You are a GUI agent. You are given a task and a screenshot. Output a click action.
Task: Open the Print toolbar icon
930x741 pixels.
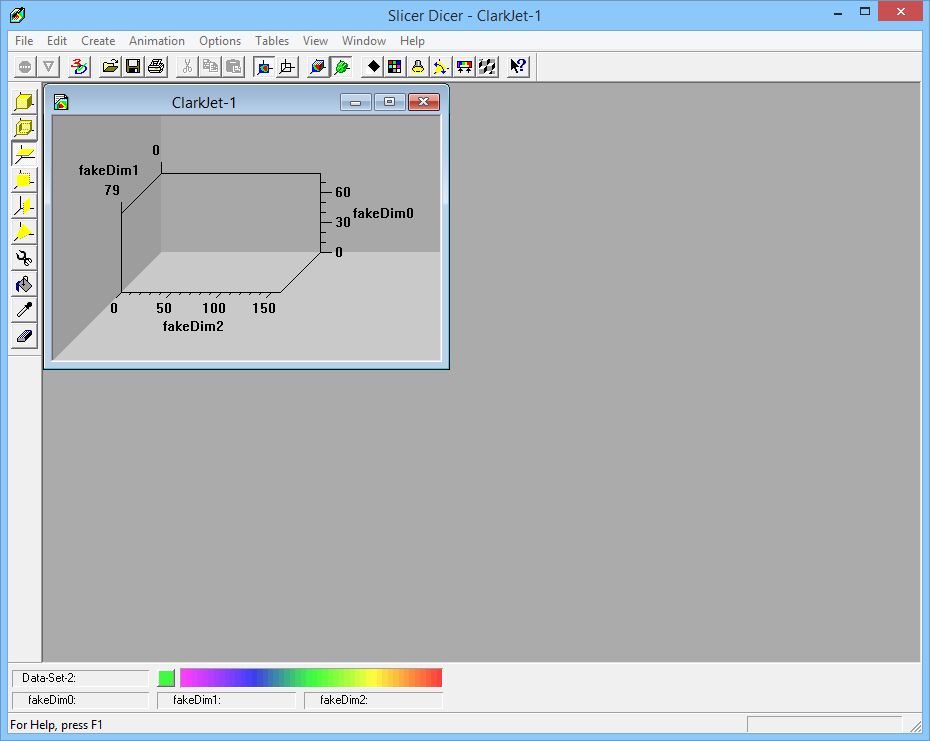[157, 66]
